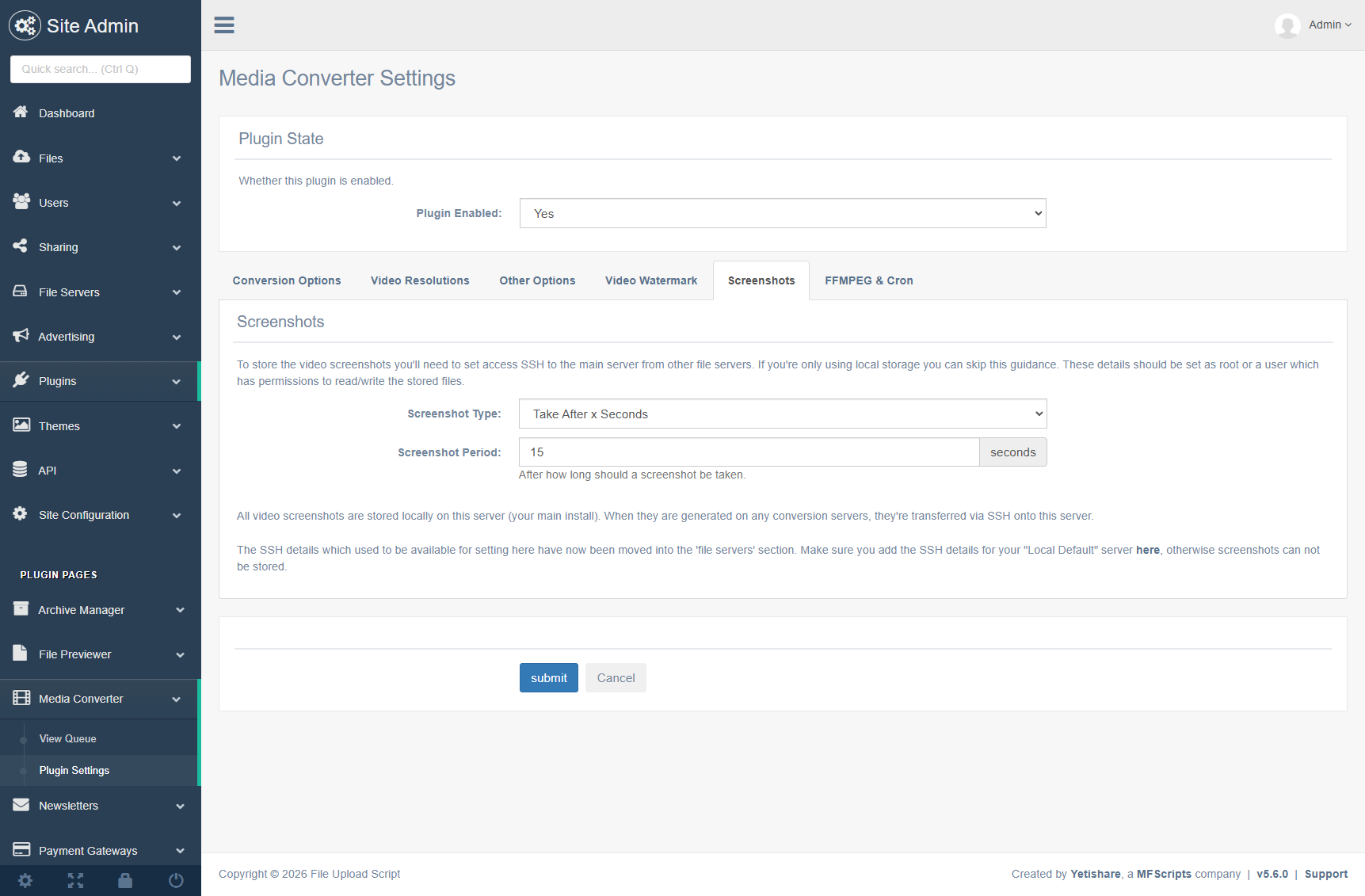Expand the Files sidebar menu
The height and width of the screenshot is (896, 1365).
point(100,158)
